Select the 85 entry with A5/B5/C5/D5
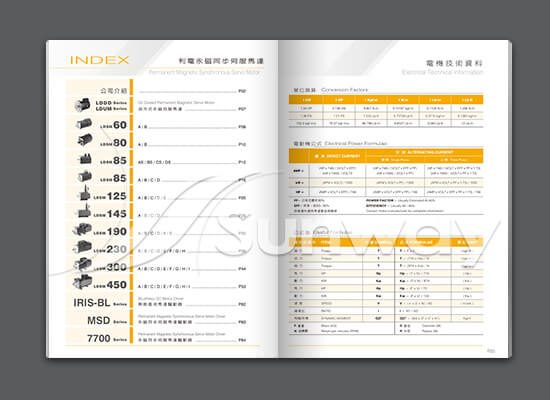The height and width of the screenshot is (400, 550). 120,161
